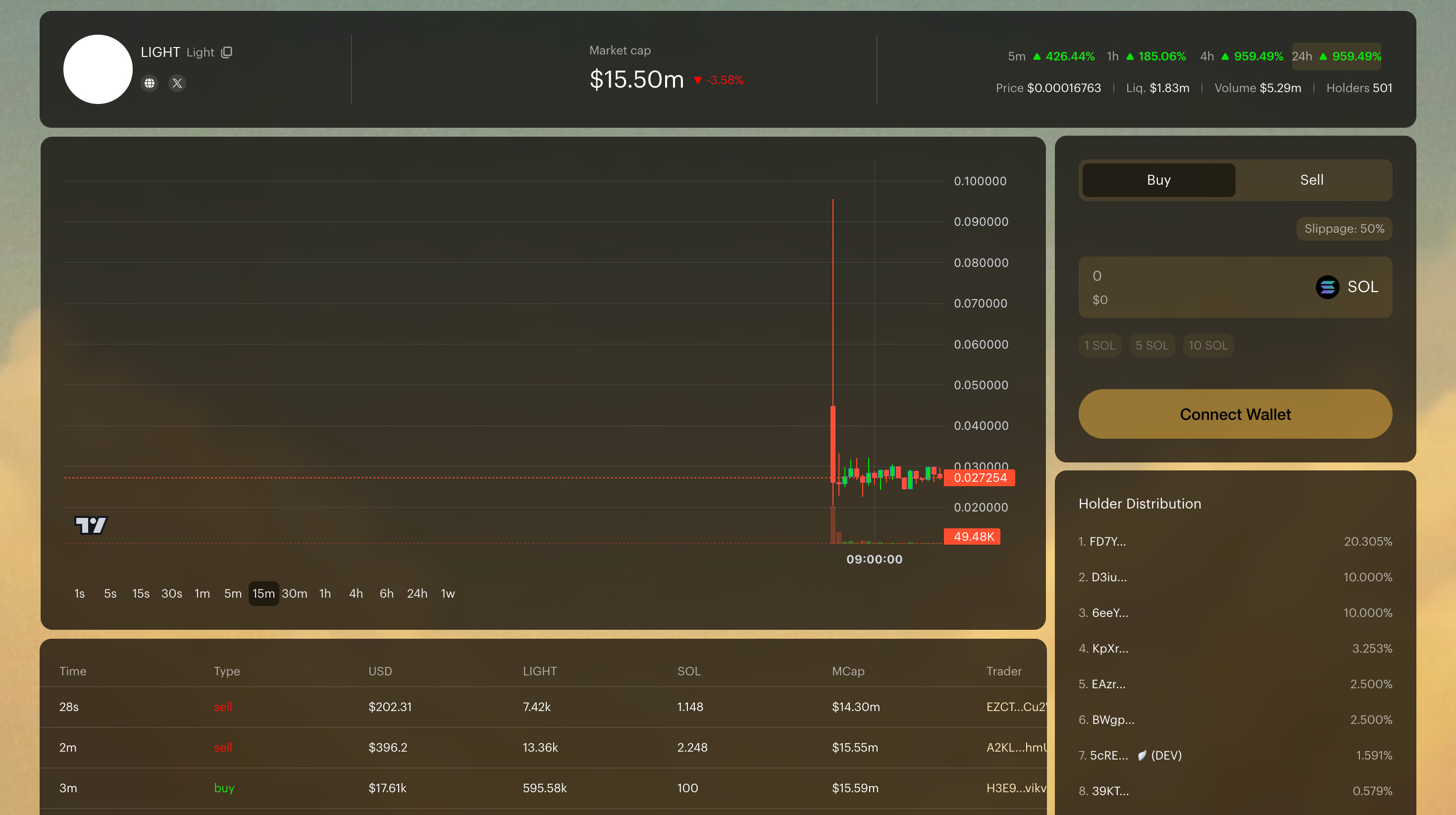Pick the 5 SOL preset amount

1151,345
